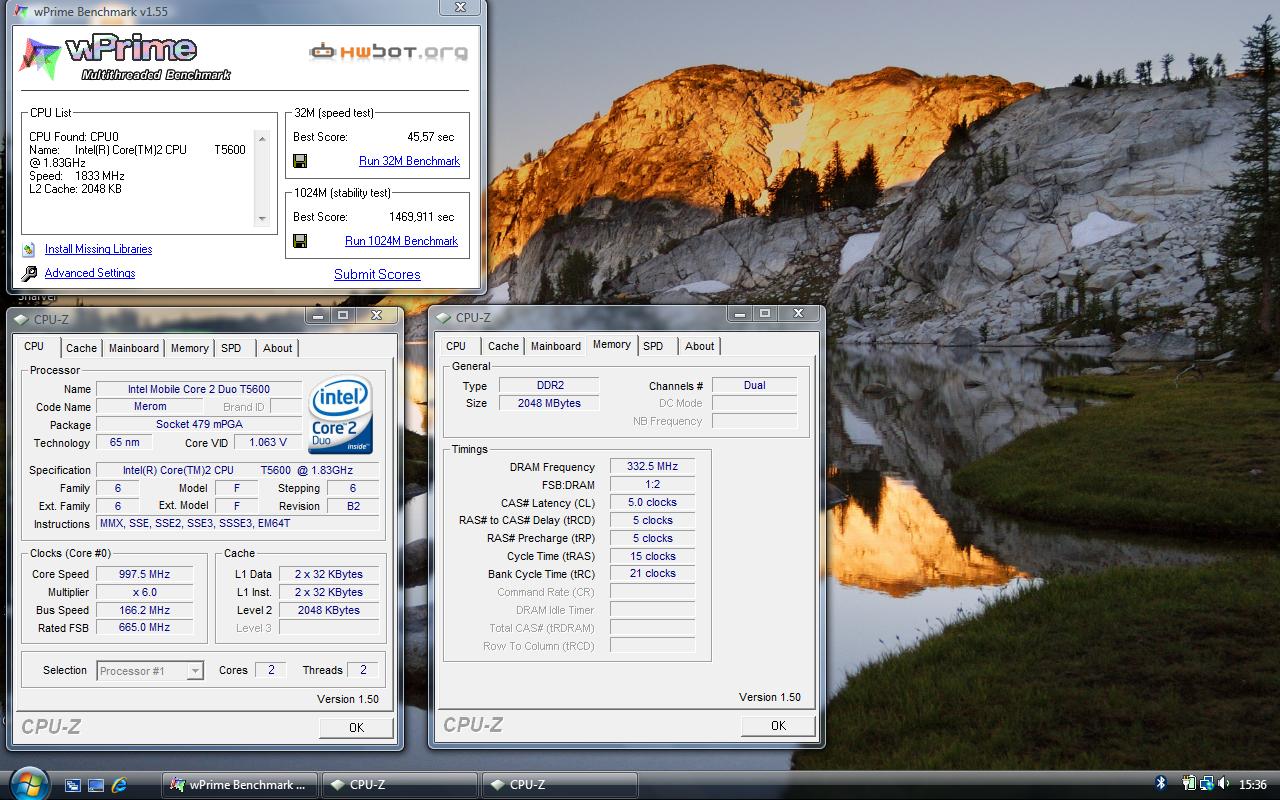Viewport: 1280px width, 800px height.
Task: Switch to Cache tab in right CPU-Z window
Action: click(x=503, y=346)
